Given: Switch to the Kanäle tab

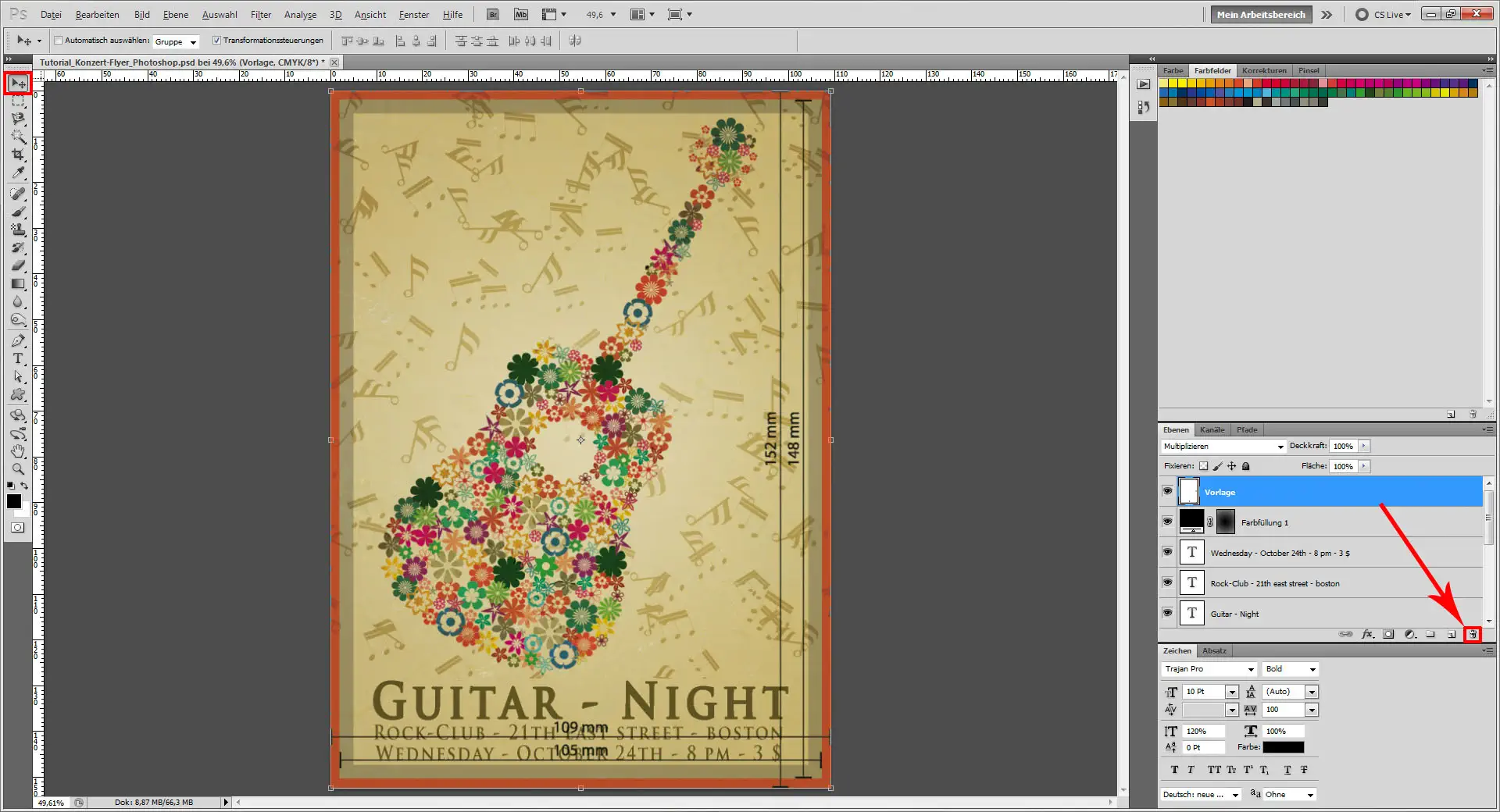Looking at the screenshot, I should coord(1212,429).
